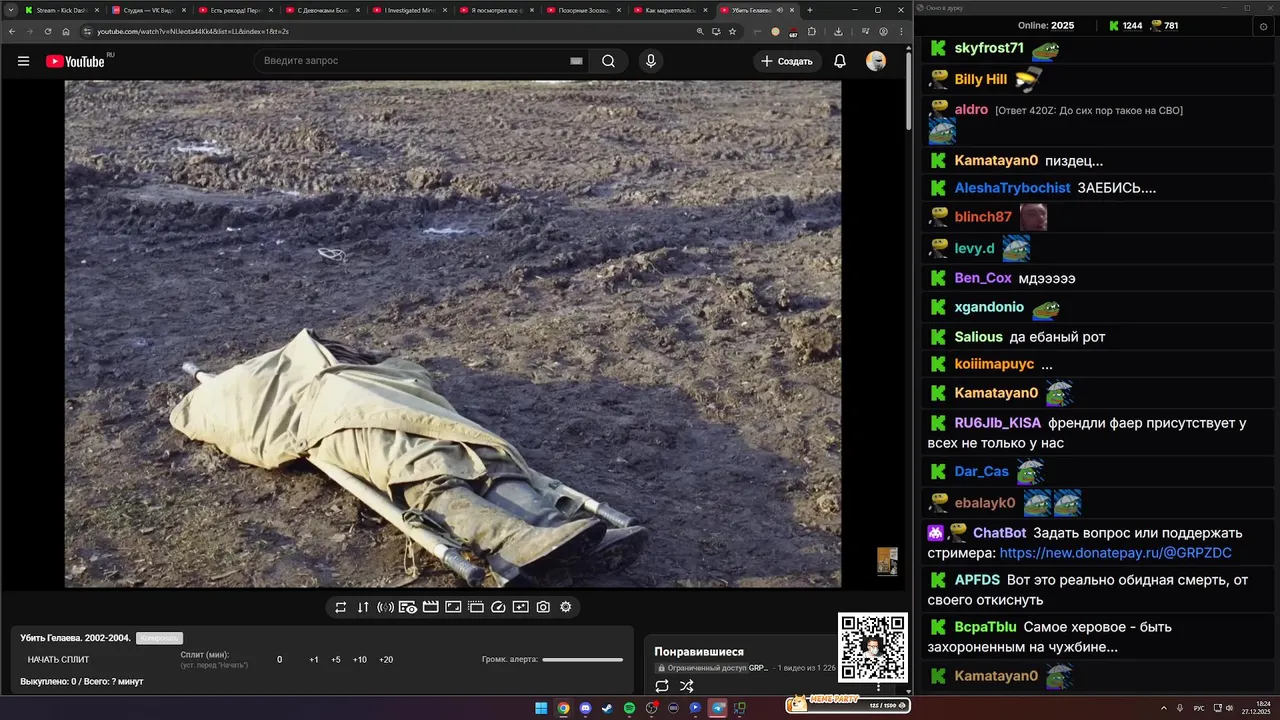Bookmark the page with the star icon
1280x720 pixels.
[732, 31]
